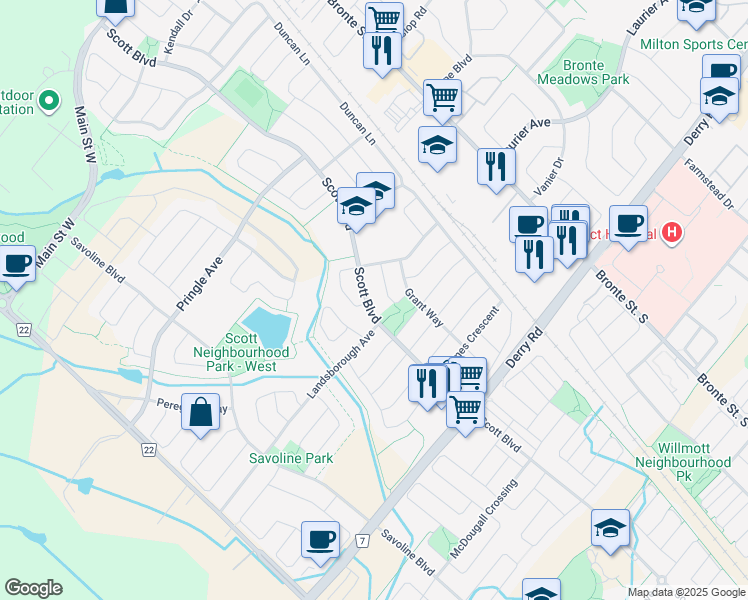Select the lowest restaurant marker in the Derry Rd cluster
Image resolution: width=748 pixels, height=600 pixels.
pyautogui.click(x=534, y=256)
